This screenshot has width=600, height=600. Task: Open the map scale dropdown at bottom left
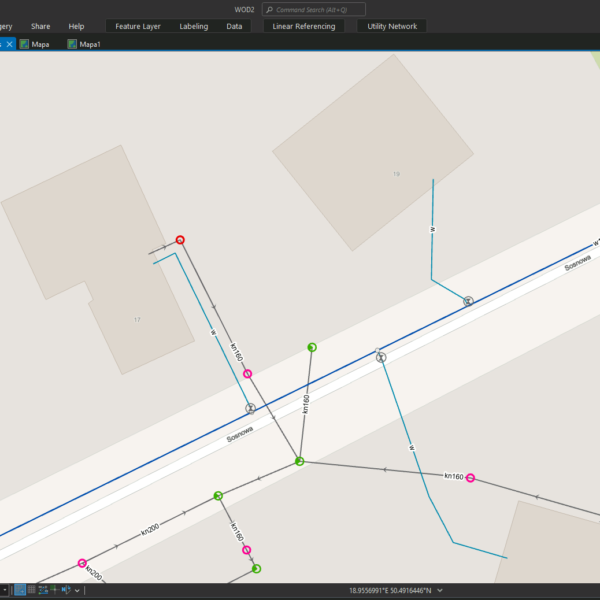(x=4, y=590)
